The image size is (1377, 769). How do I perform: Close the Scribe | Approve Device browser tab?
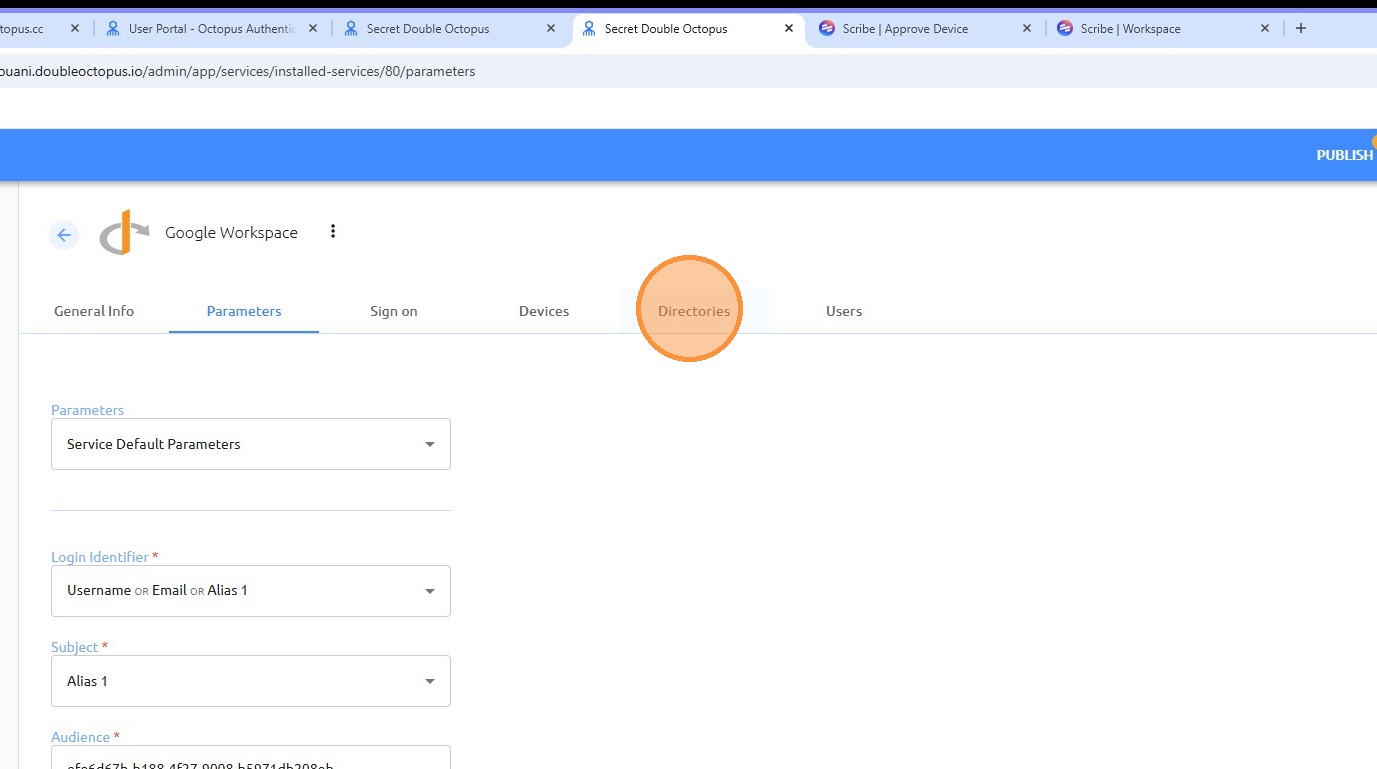1027,29
